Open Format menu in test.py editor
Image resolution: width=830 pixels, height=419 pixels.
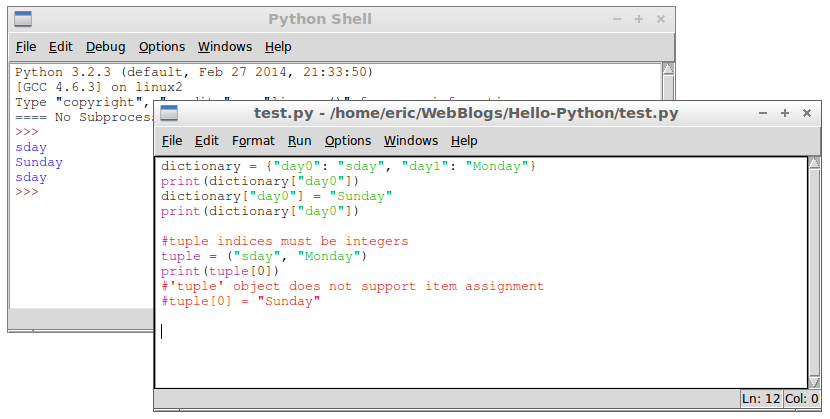[253, 141]
